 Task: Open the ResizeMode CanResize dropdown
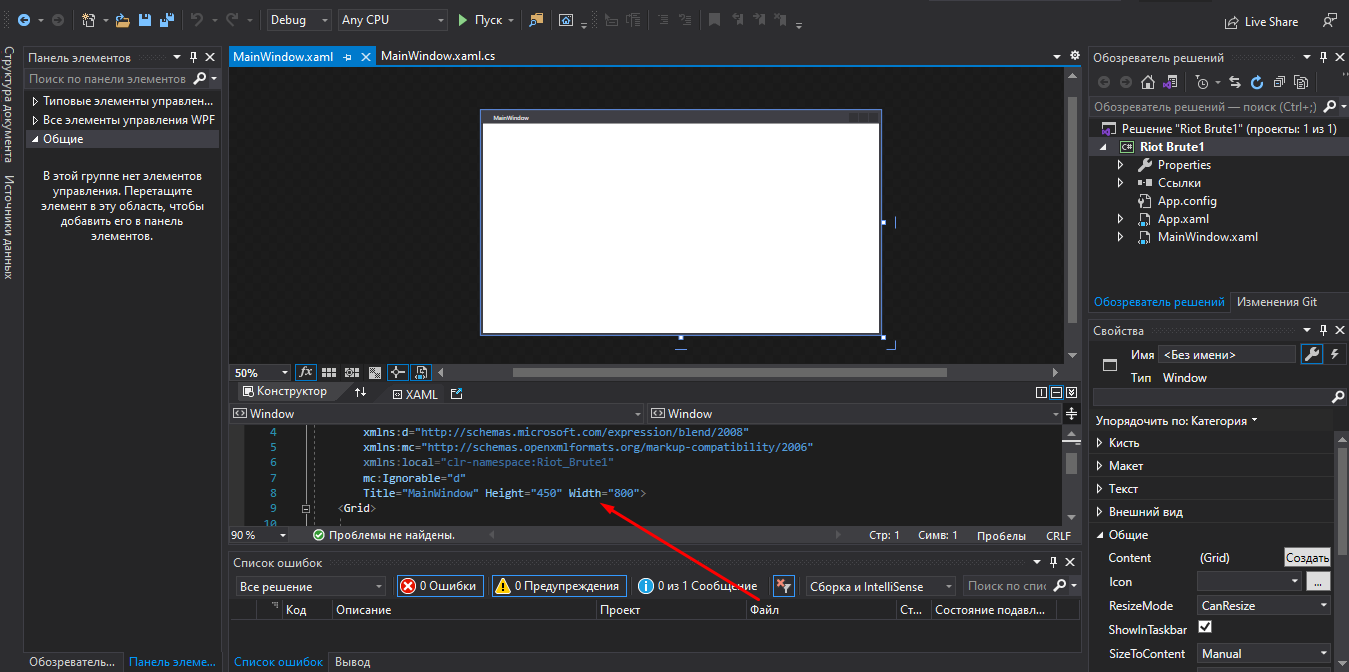pyautogui.click(x=1264, y=605)
